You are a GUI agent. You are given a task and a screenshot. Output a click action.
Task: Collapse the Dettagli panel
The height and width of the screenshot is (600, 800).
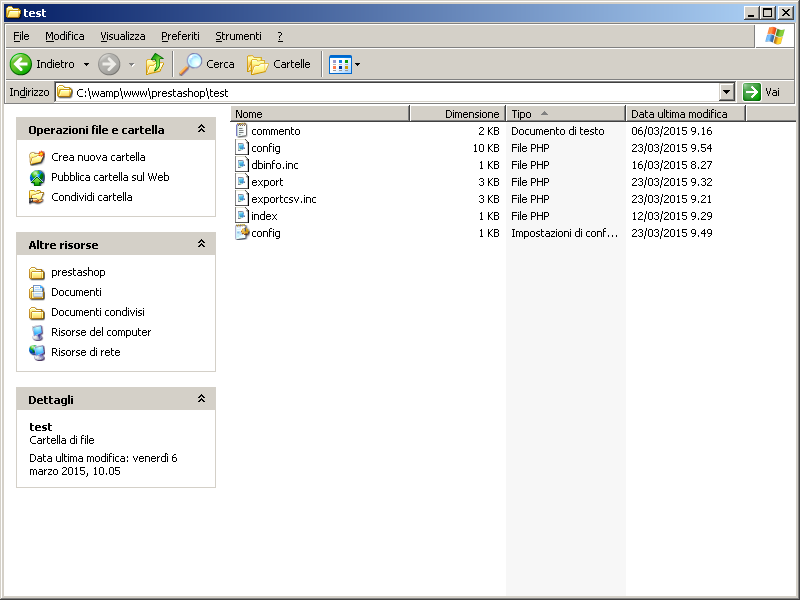click(202, 399)
